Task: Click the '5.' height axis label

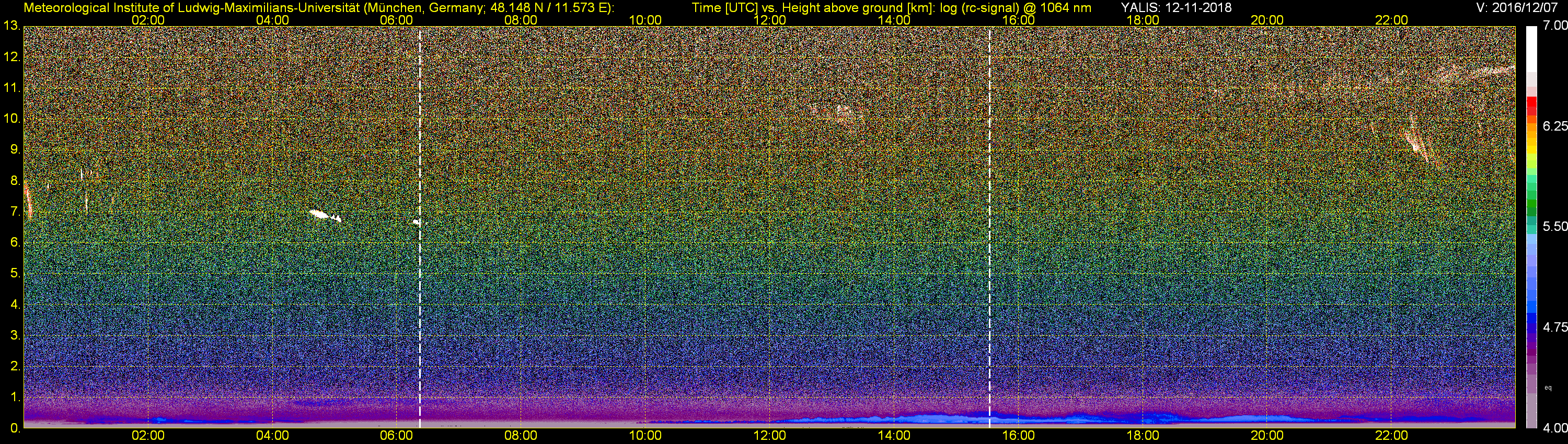Action: coord(15,274)
